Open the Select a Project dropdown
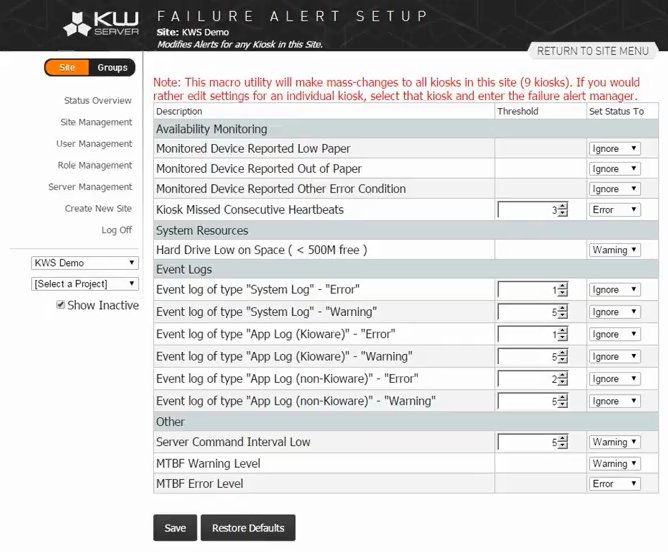 tap(85, 284)
